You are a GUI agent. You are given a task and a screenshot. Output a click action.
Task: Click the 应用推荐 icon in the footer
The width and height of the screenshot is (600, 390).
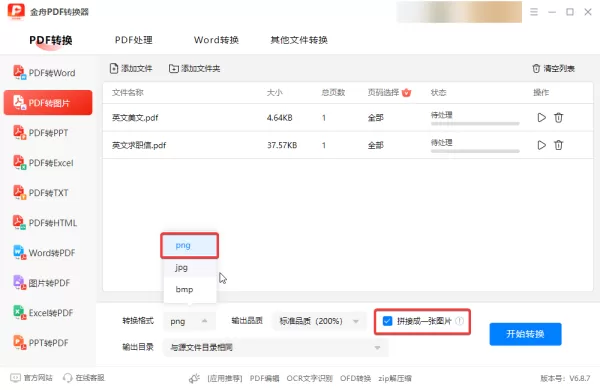pos(194,378)
